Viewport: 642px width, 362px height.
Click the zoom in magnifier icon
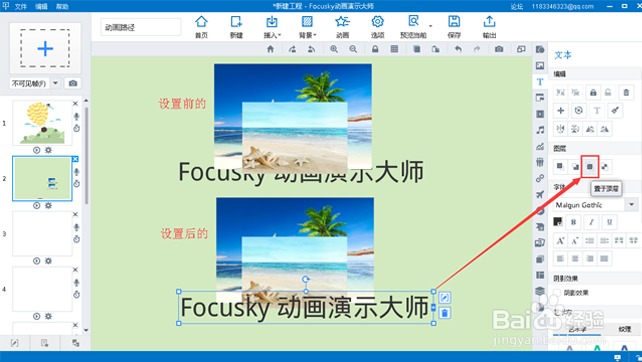pos(334,49)
